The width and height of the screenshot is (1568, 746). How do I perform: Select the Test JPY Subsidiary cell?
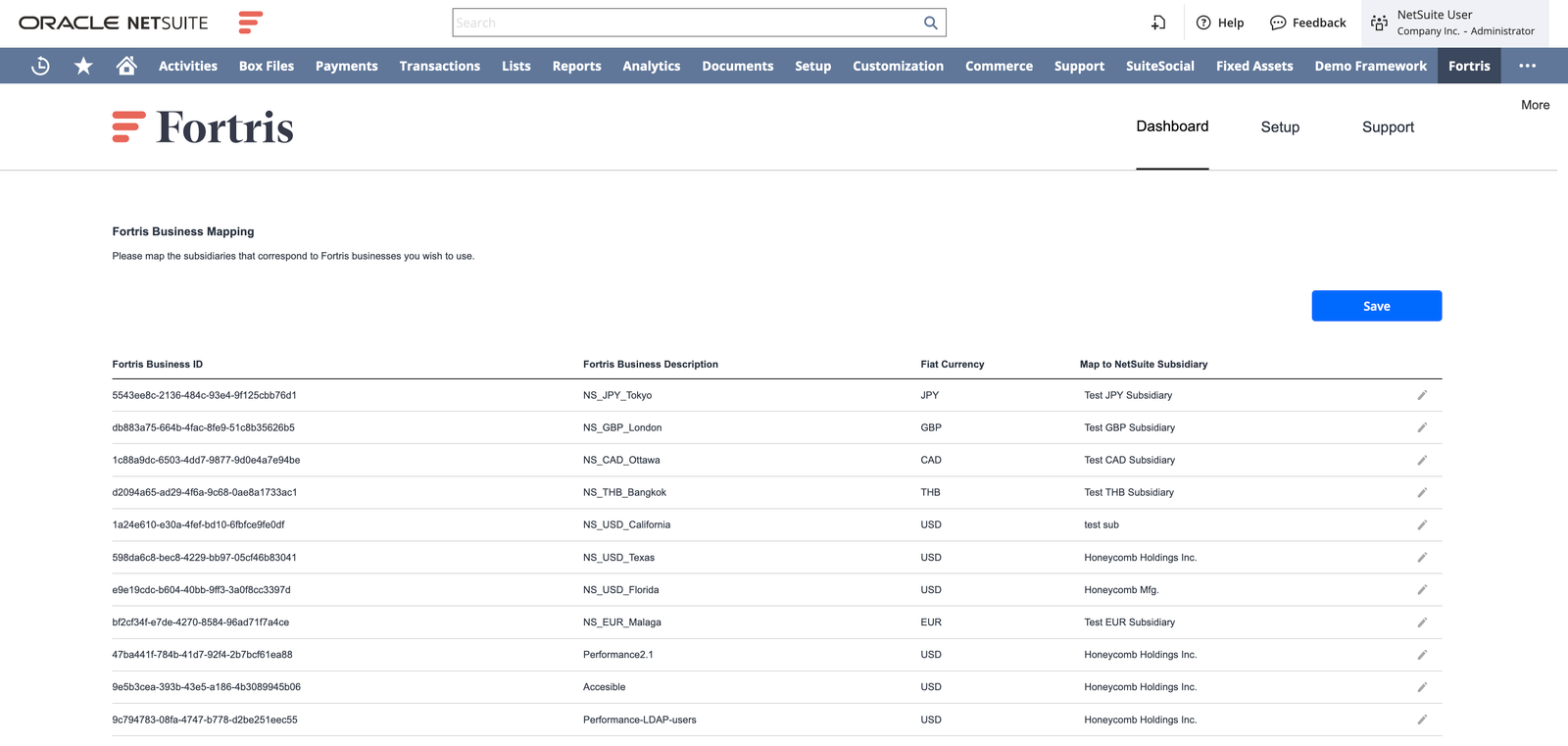1128,395
